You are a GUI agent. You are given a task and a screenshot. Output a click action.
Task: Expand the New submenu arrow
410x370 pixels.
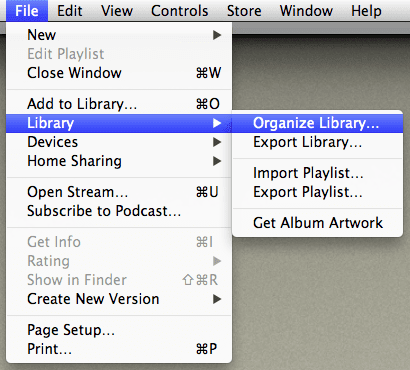pyautogui.click(x=217, y=35)
